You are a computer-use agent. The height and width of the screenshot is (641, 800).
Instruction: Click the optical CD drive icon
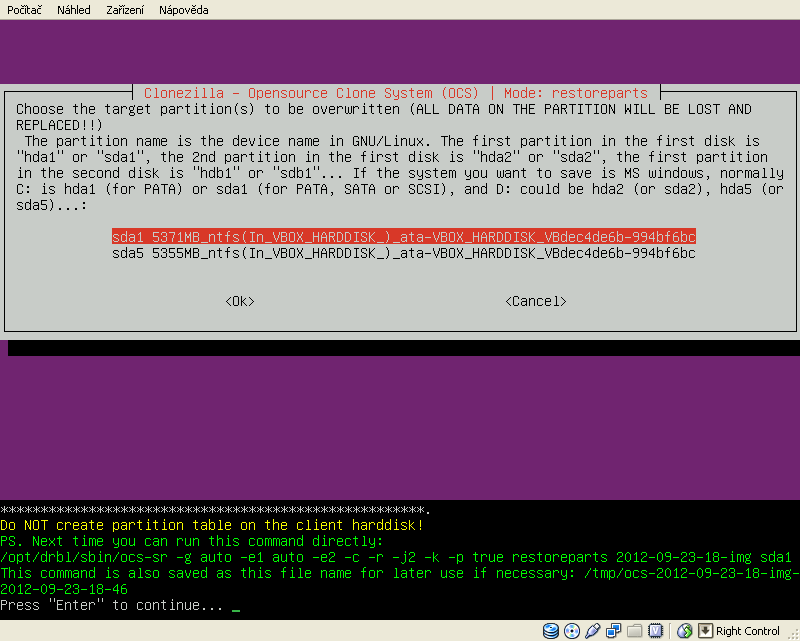point(571,631)
